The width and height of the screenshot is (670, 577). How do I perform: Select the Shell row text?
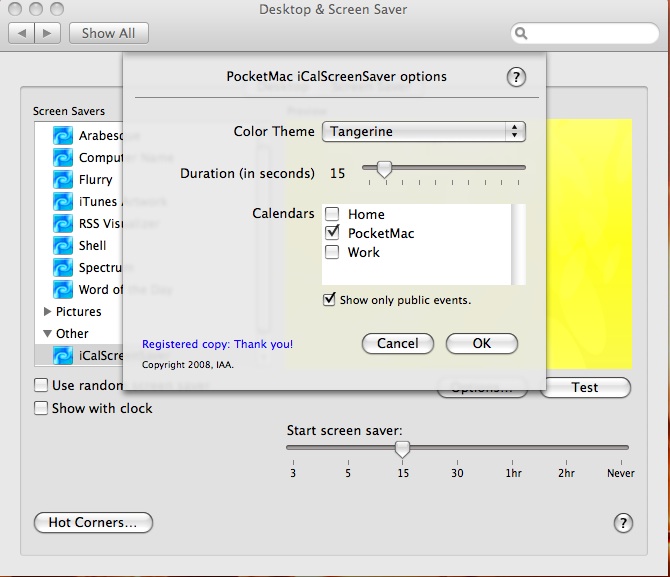92,245
